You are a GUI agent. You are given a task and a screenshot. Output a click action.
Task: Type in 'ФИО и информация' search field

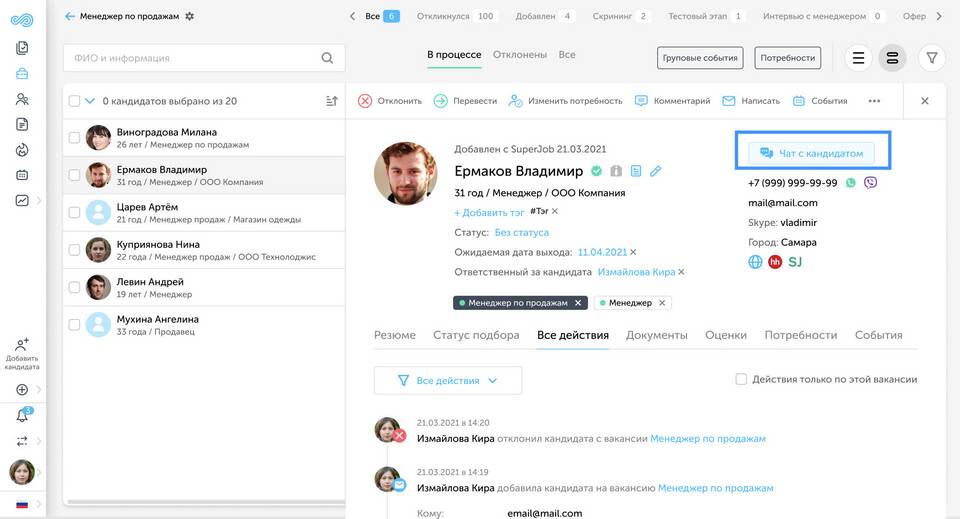pos(190,59)
